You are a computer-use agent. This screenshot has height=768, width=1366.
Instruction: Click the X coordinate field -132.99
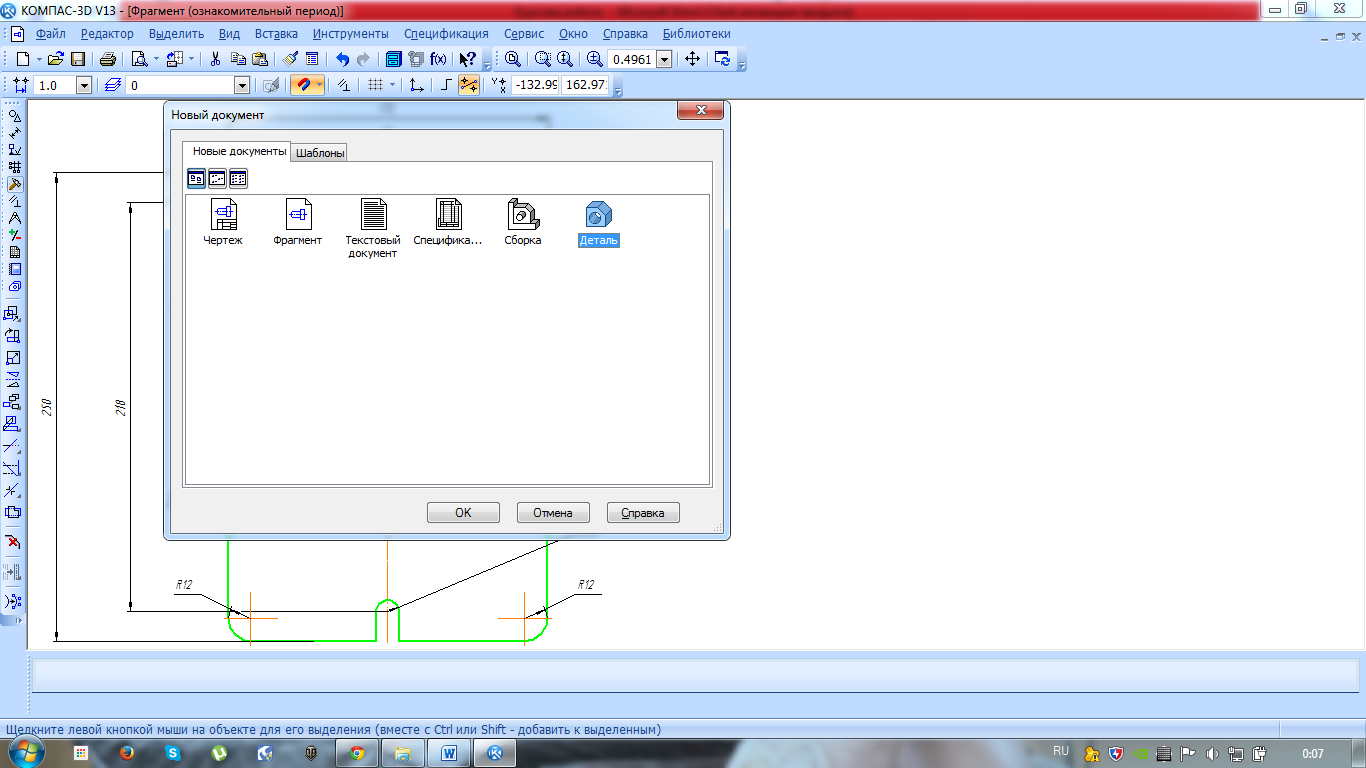pos(534,85)
